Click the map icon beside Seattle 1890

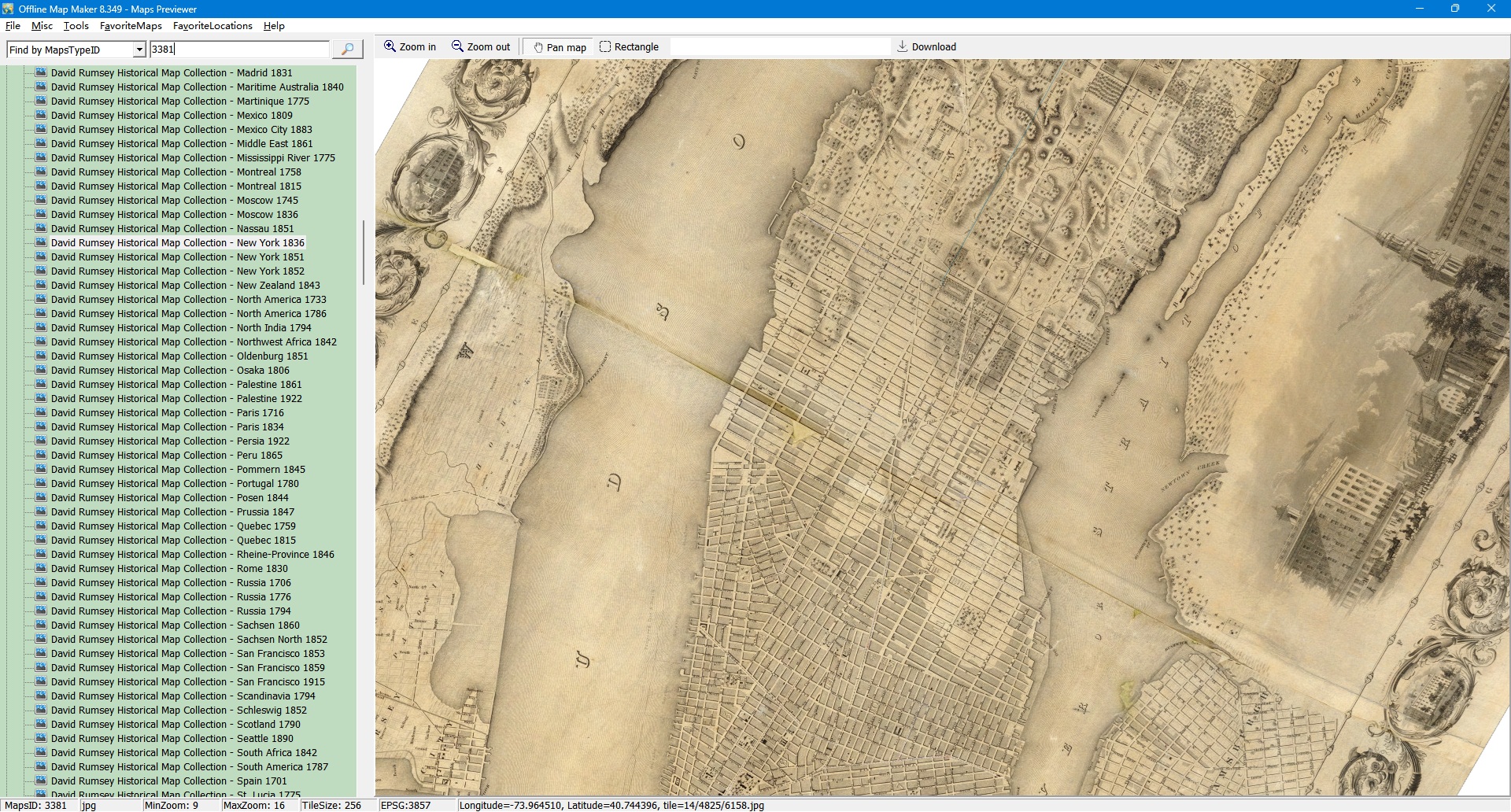click(x=41, y=739)
